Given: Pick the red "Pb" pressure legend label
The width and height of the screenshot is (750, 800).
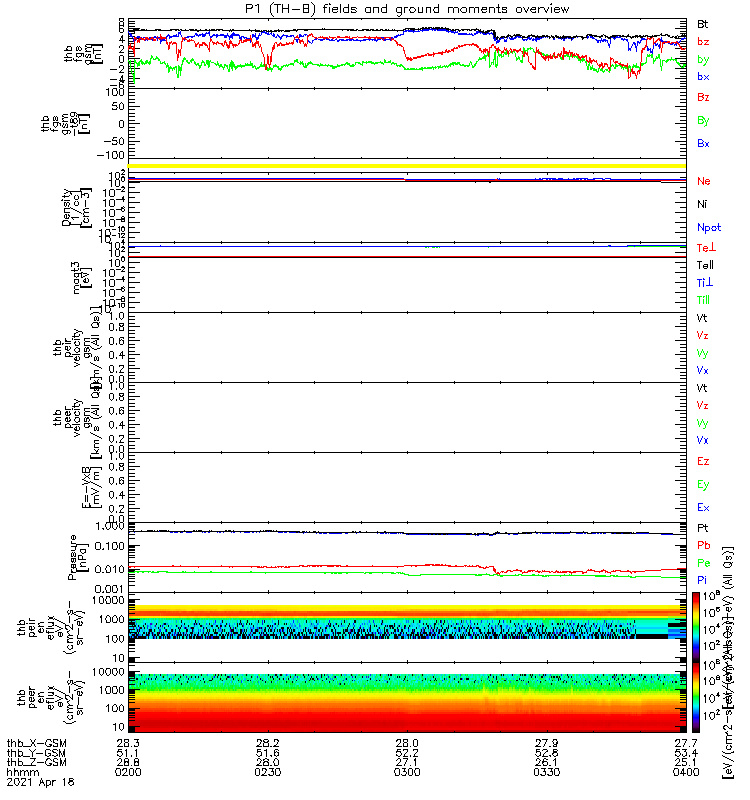Looking at the screenshot, I should 704,545.
